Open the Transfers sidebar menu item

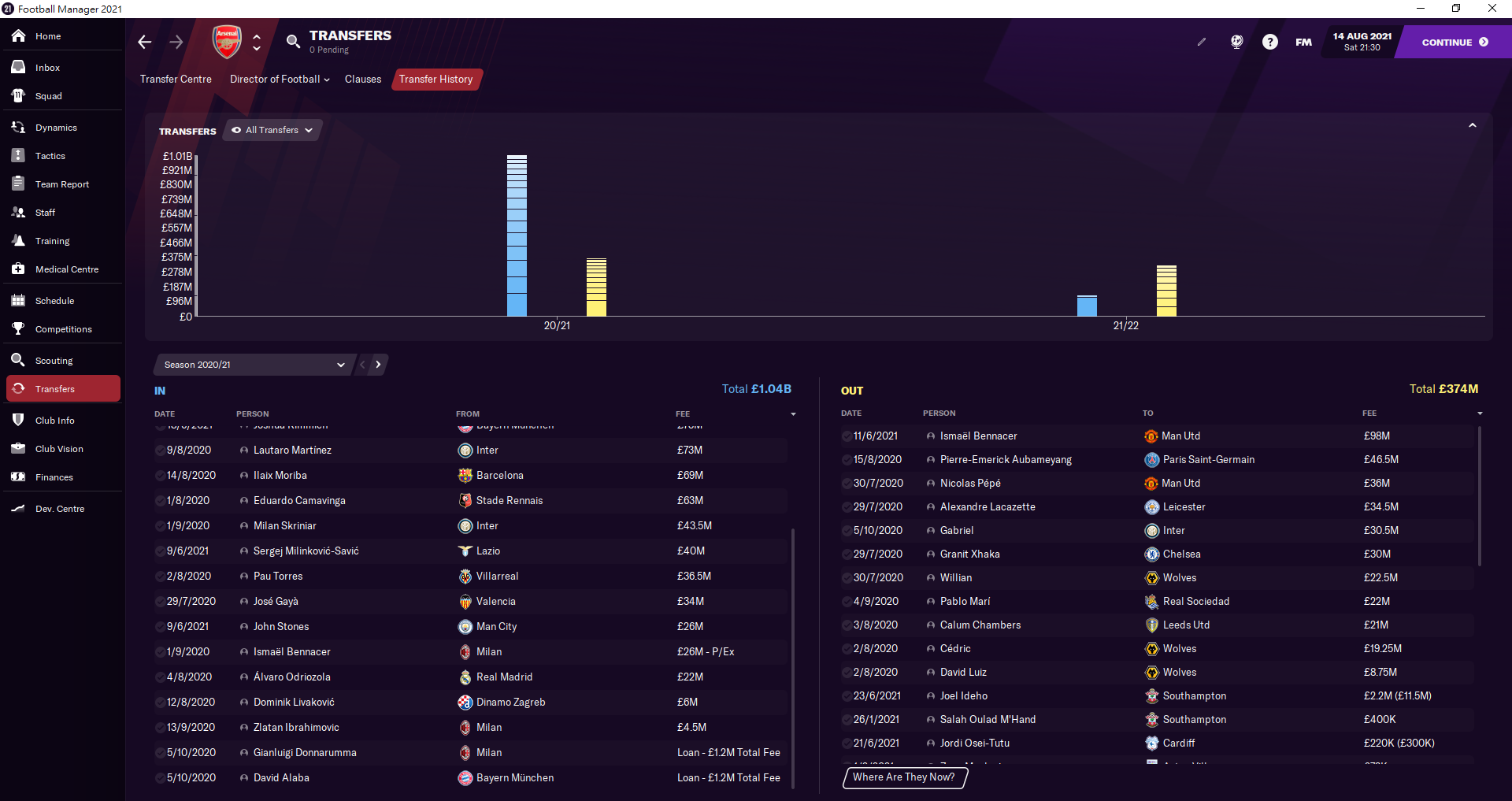point(63,389)
